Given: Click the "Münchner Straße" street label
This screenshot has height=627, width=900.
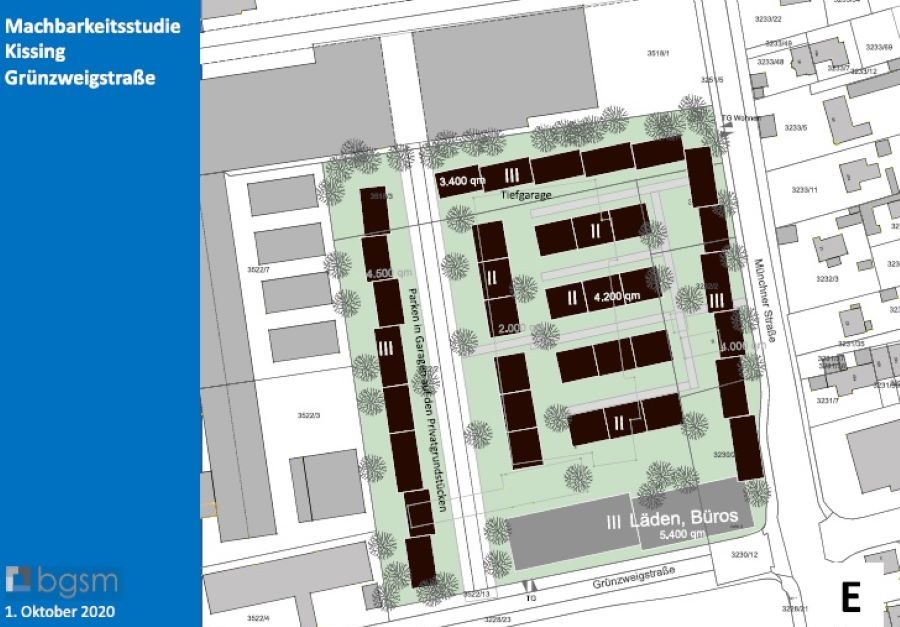Looking at the screenshot, I should point(765,300).
